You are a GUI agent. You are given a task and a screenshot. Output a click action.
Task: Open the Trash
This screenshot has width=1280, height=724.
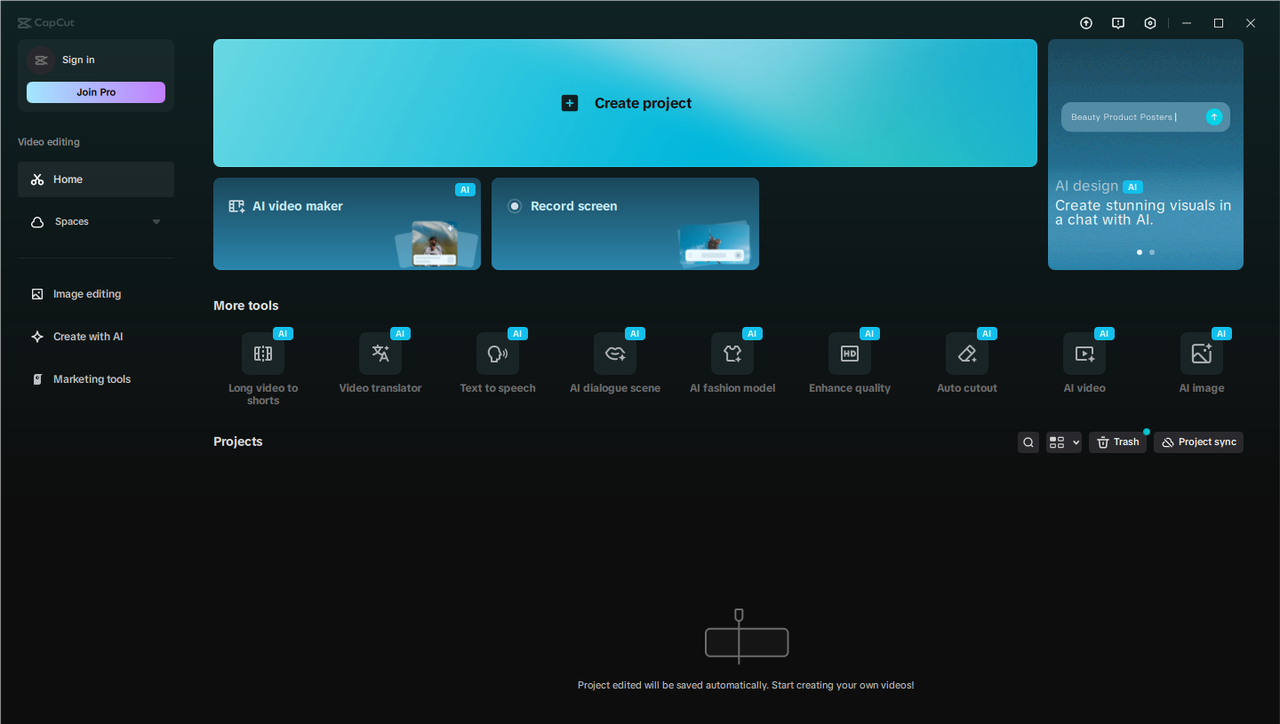1117,441
